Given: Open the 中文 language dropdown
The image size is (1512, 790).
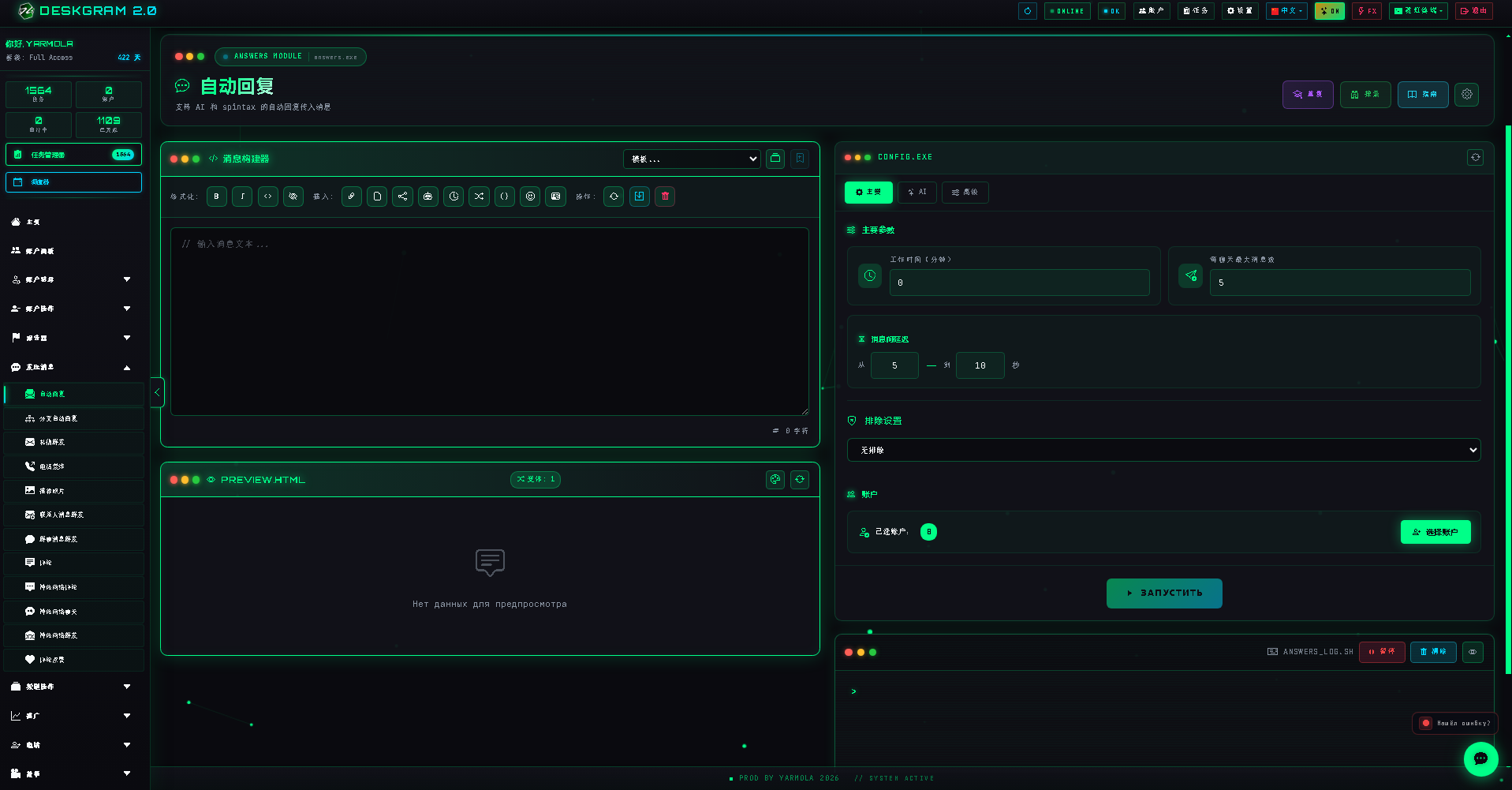Looking at the screenshot, I should point(1286,11).
